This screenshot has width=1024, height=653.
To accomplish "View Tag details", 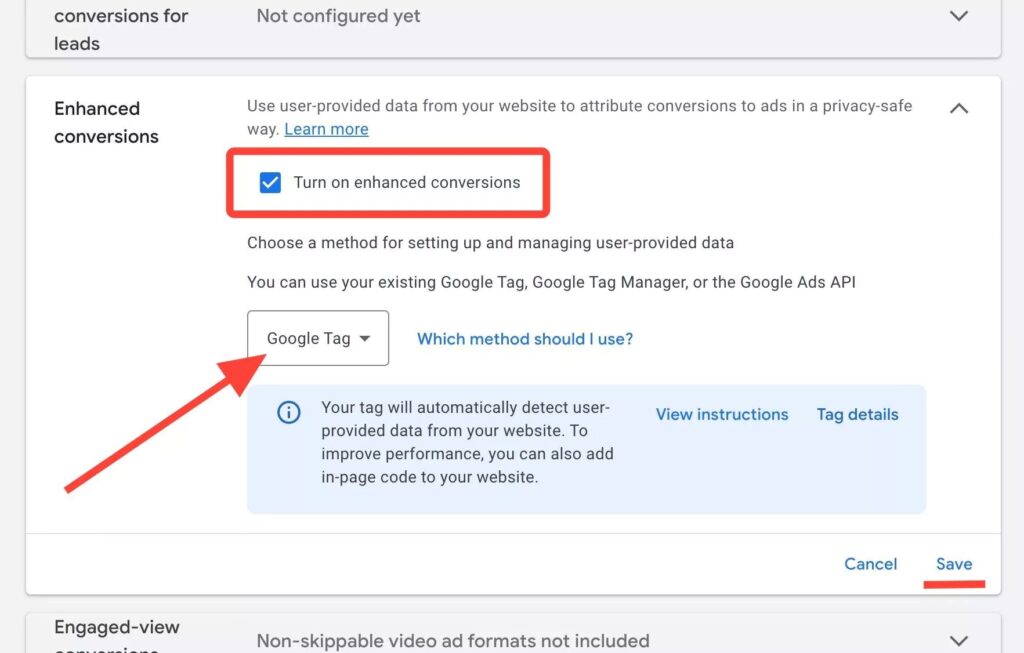I will point(856,414).
